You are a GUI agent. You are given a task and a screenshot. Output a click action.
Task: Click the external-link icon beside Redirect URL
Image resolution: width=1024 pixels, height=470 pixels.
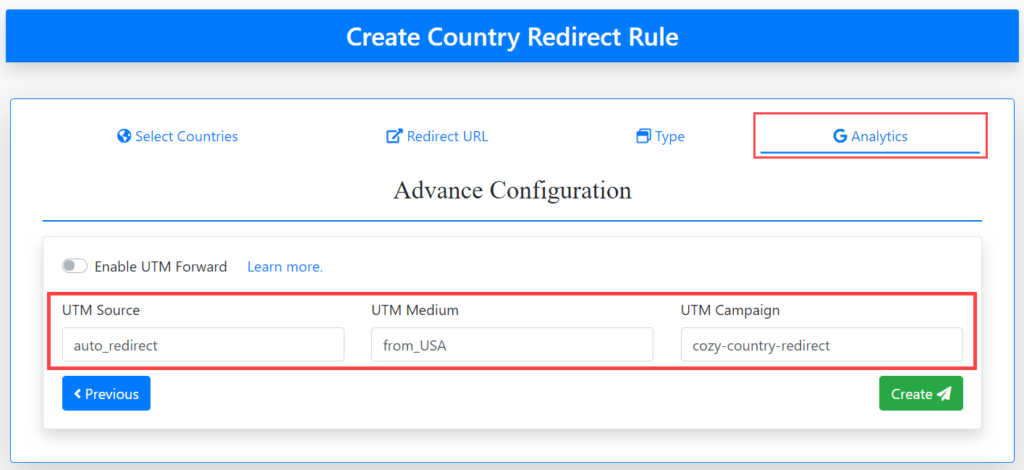394,136
